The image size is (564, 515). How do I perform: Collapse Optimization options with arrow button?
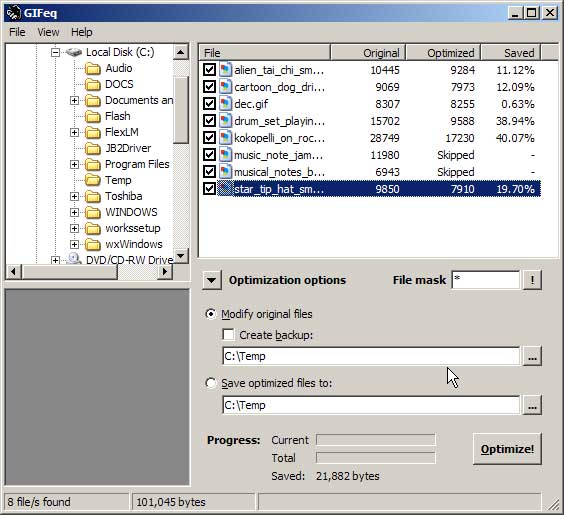[212, 280]
